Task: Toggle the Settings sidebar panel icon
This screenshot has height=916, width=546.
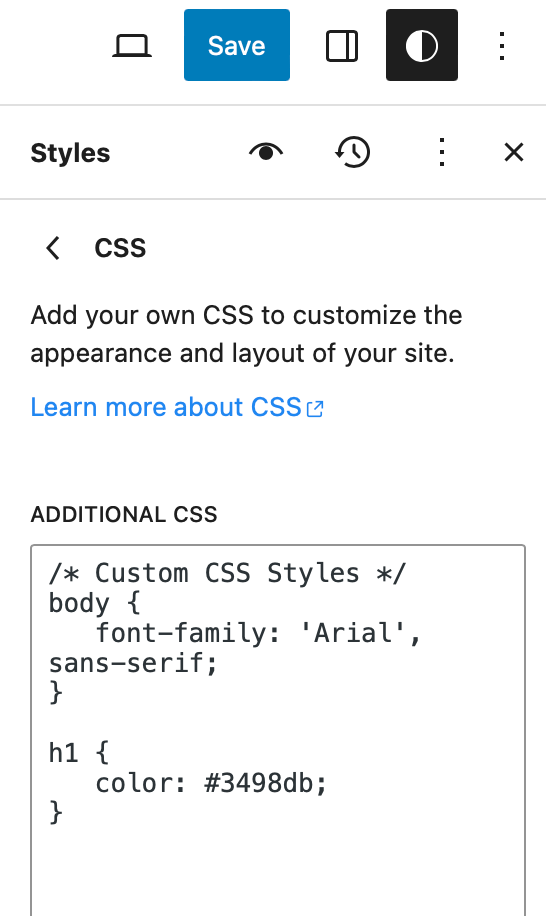Action: point(342,46)
